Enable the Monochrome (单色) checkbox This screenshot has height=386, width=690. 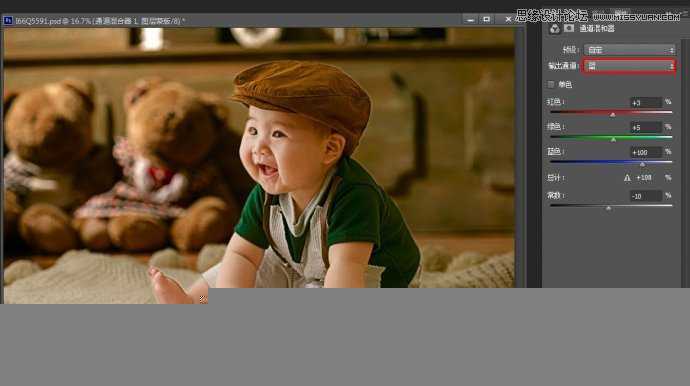(551, 84)
